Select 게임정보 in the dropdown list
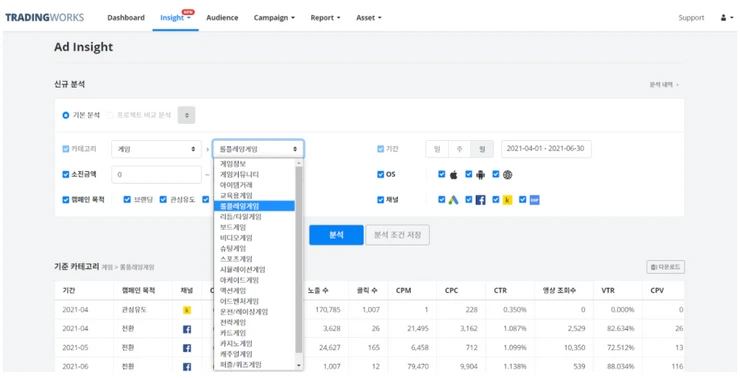 254,164
